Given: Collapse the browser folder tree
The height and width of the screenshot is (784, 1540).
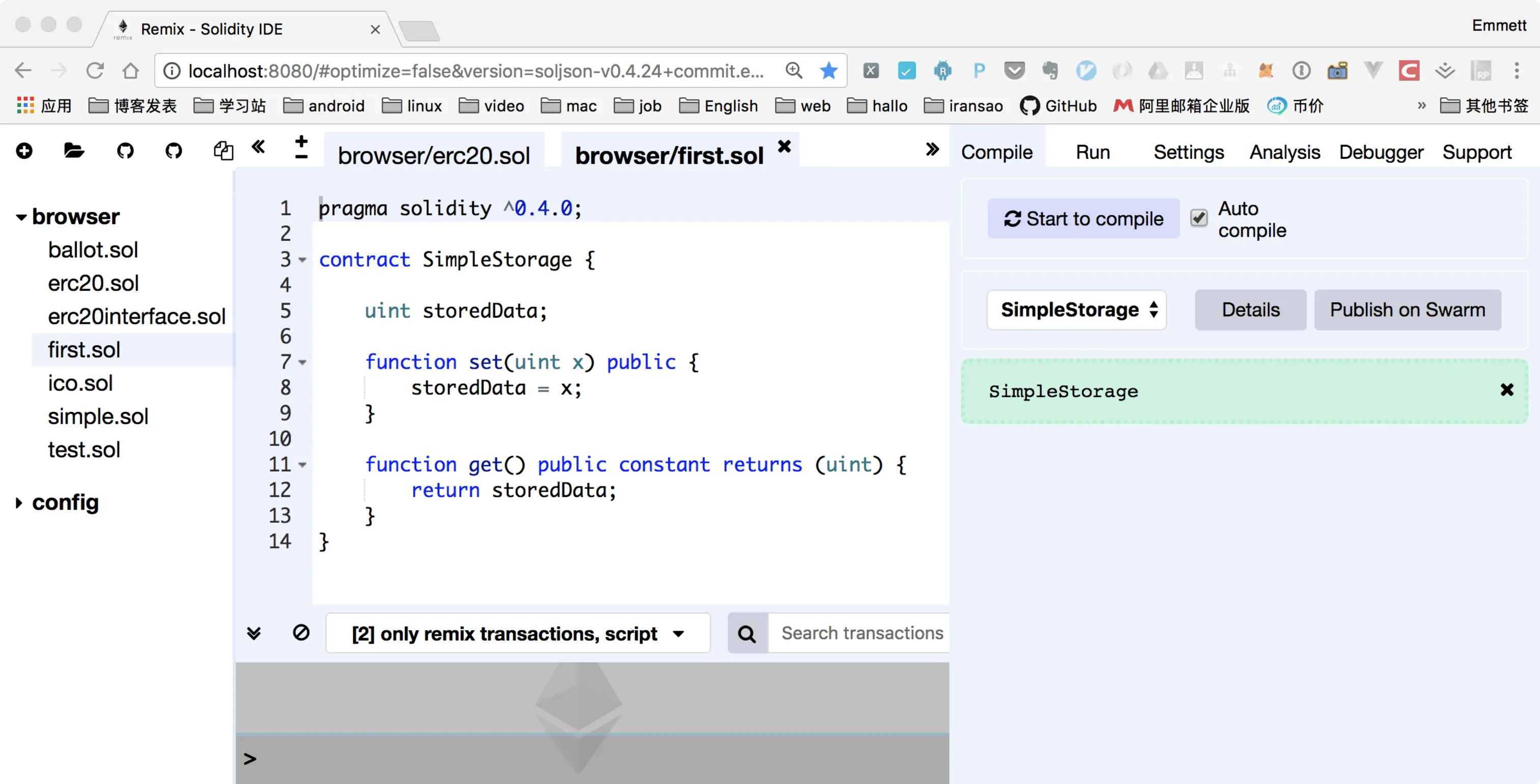Looking at the screenshot, I should click(x=21, y=217).
